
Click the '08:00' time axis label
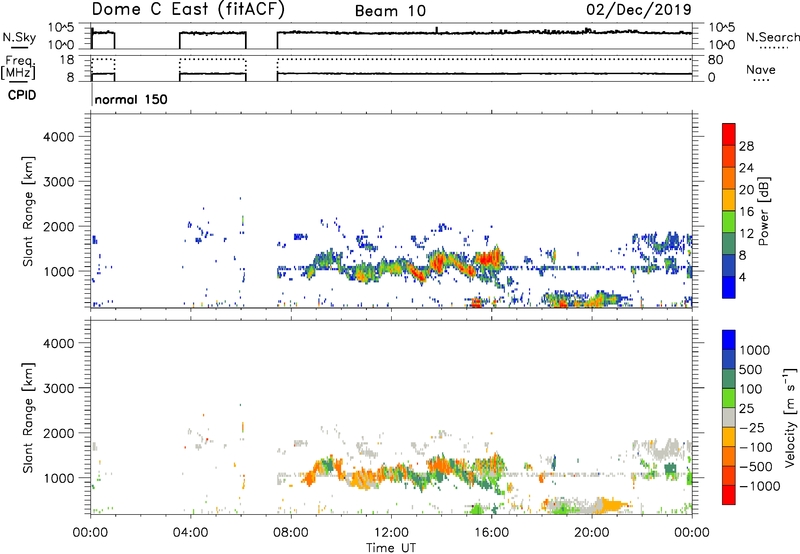[291, 533]
